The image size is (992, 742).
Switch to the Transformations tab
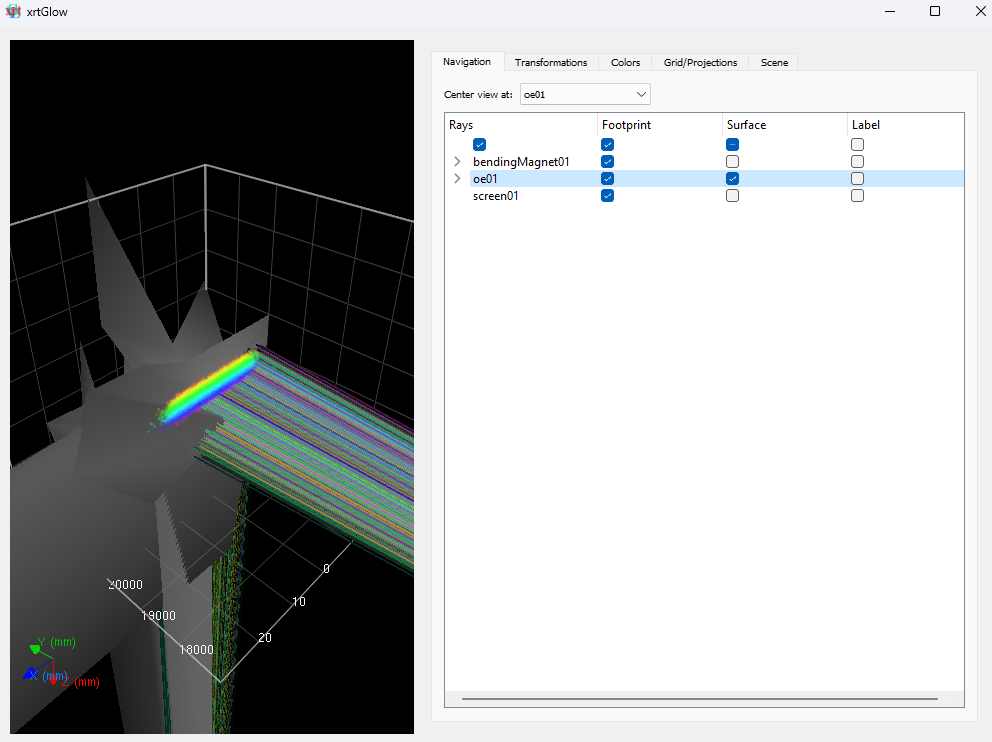550,62
